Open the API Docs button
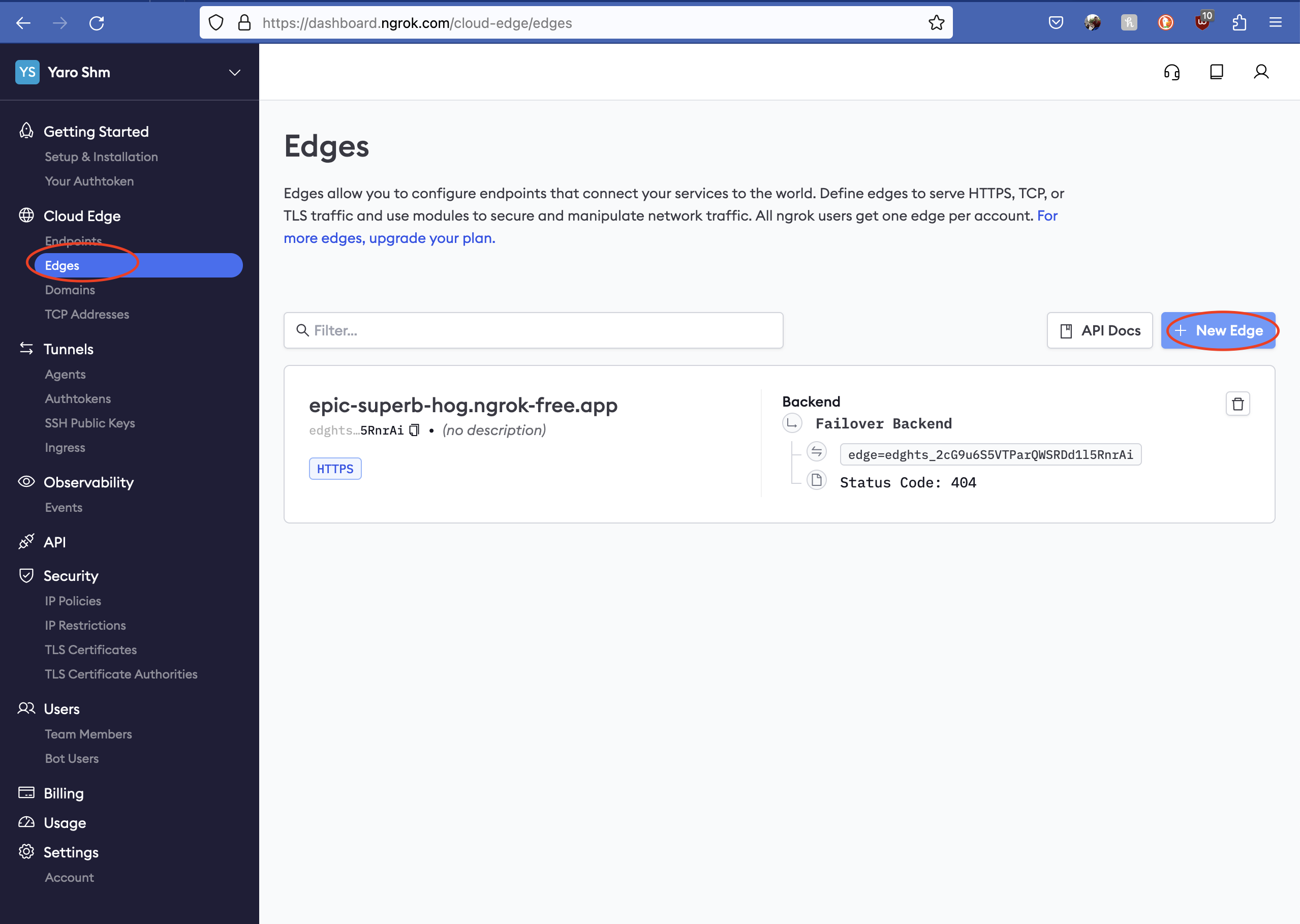Viewport: 1300px width, 924px height. pos(1099,330)
